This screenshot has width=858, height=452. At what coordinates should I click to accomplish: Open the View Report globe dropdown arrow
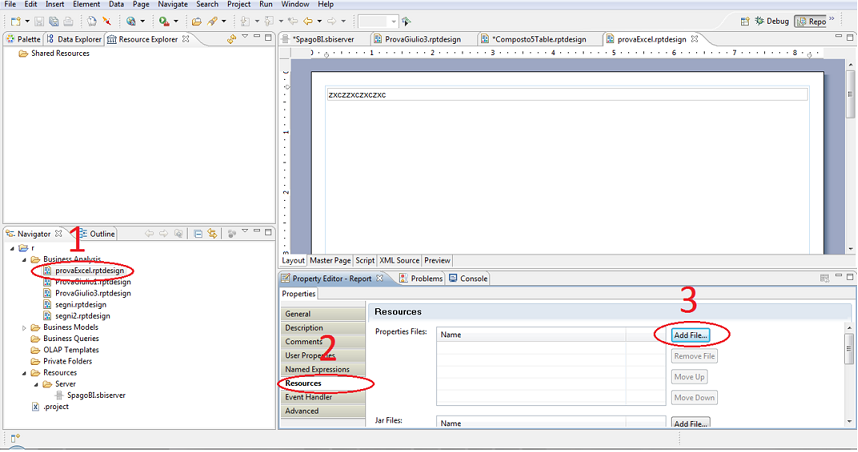(x=143, y=21)
